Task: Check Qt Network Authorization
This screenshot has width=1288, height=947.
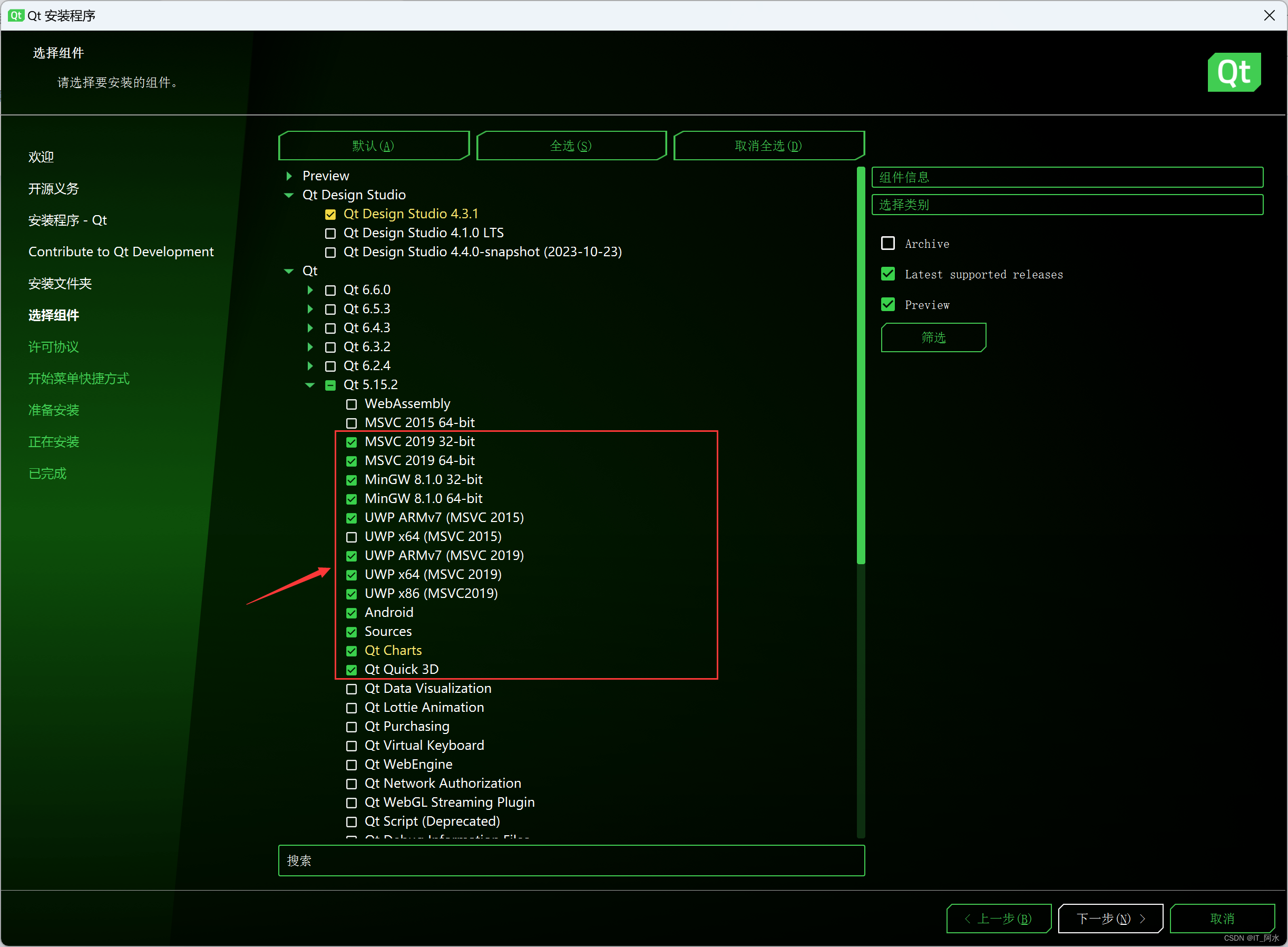Action: click(351, 784)
